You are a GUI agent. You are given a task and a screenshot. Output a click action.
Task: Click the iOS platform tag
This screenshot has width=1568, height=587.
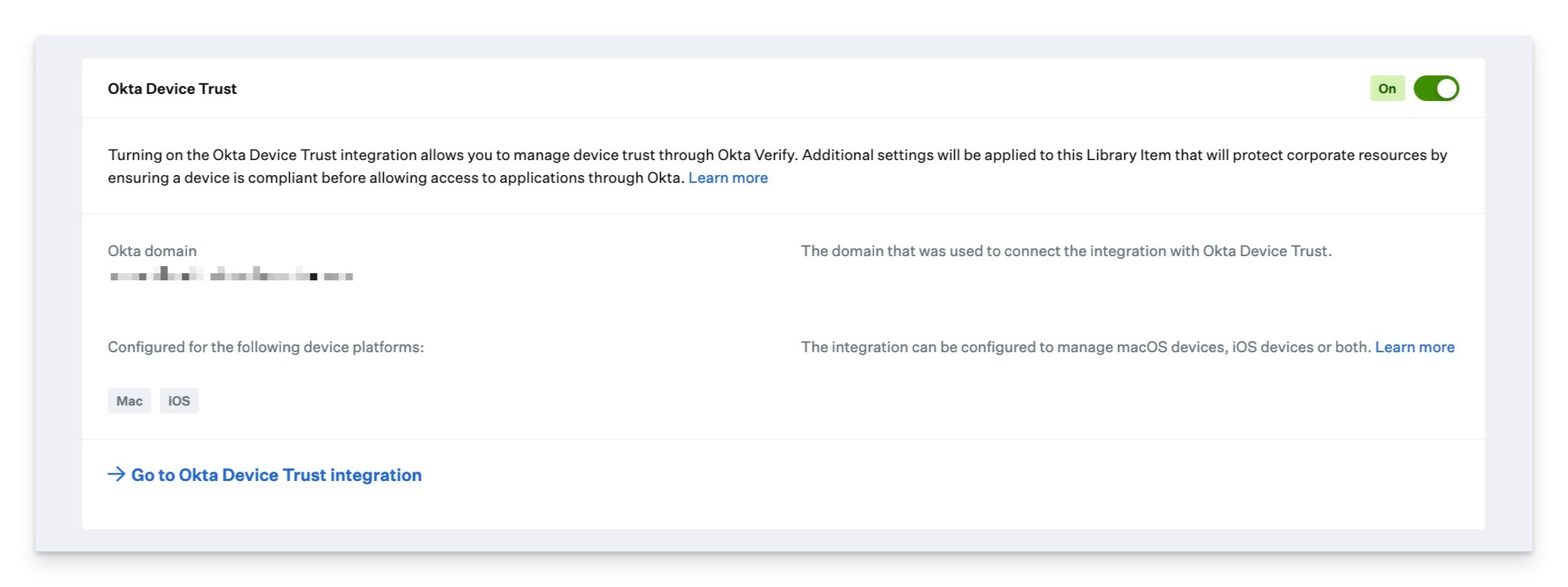point(179,401)
